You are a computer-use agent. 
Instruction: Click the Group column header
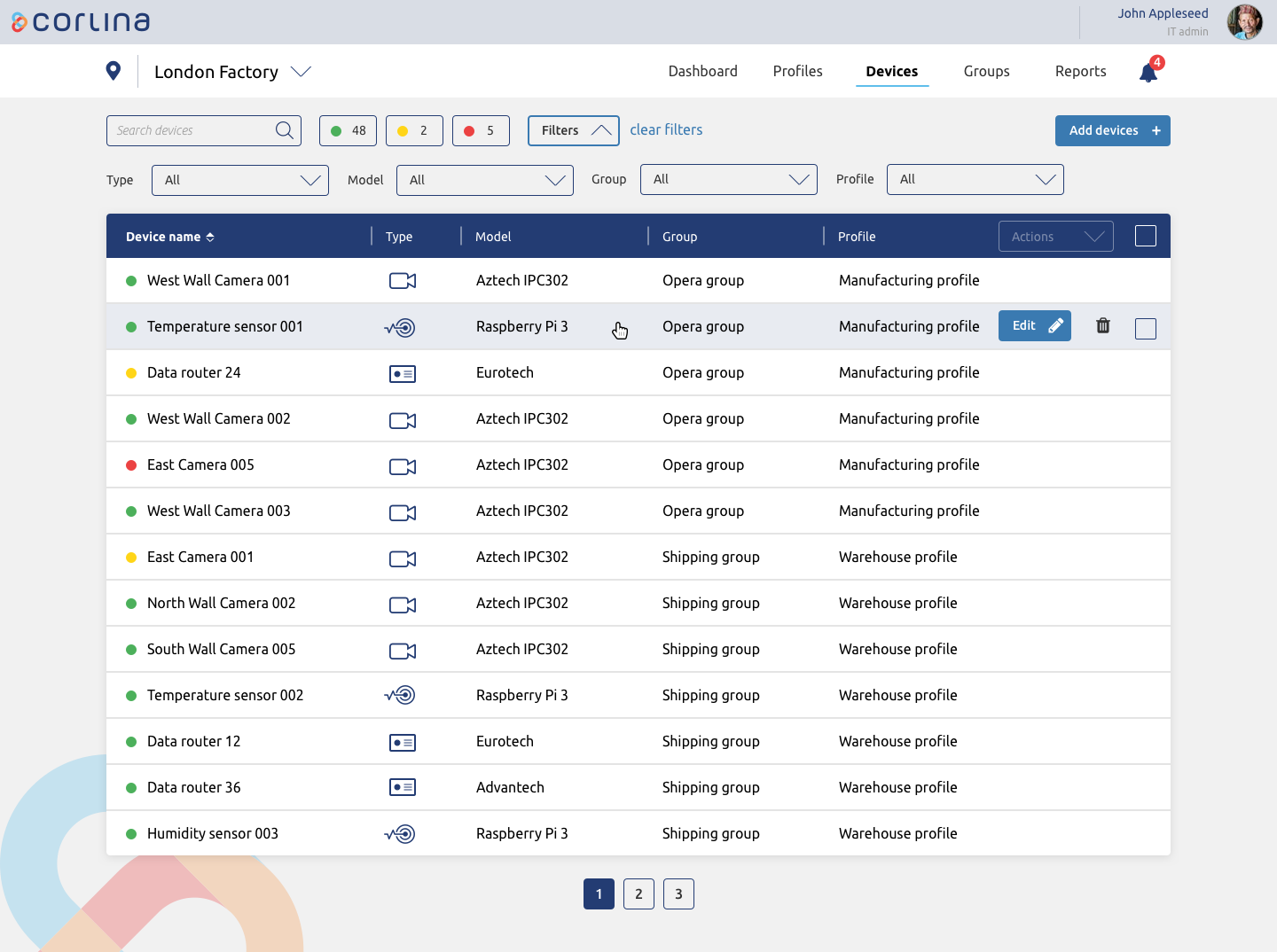[679, 237]
